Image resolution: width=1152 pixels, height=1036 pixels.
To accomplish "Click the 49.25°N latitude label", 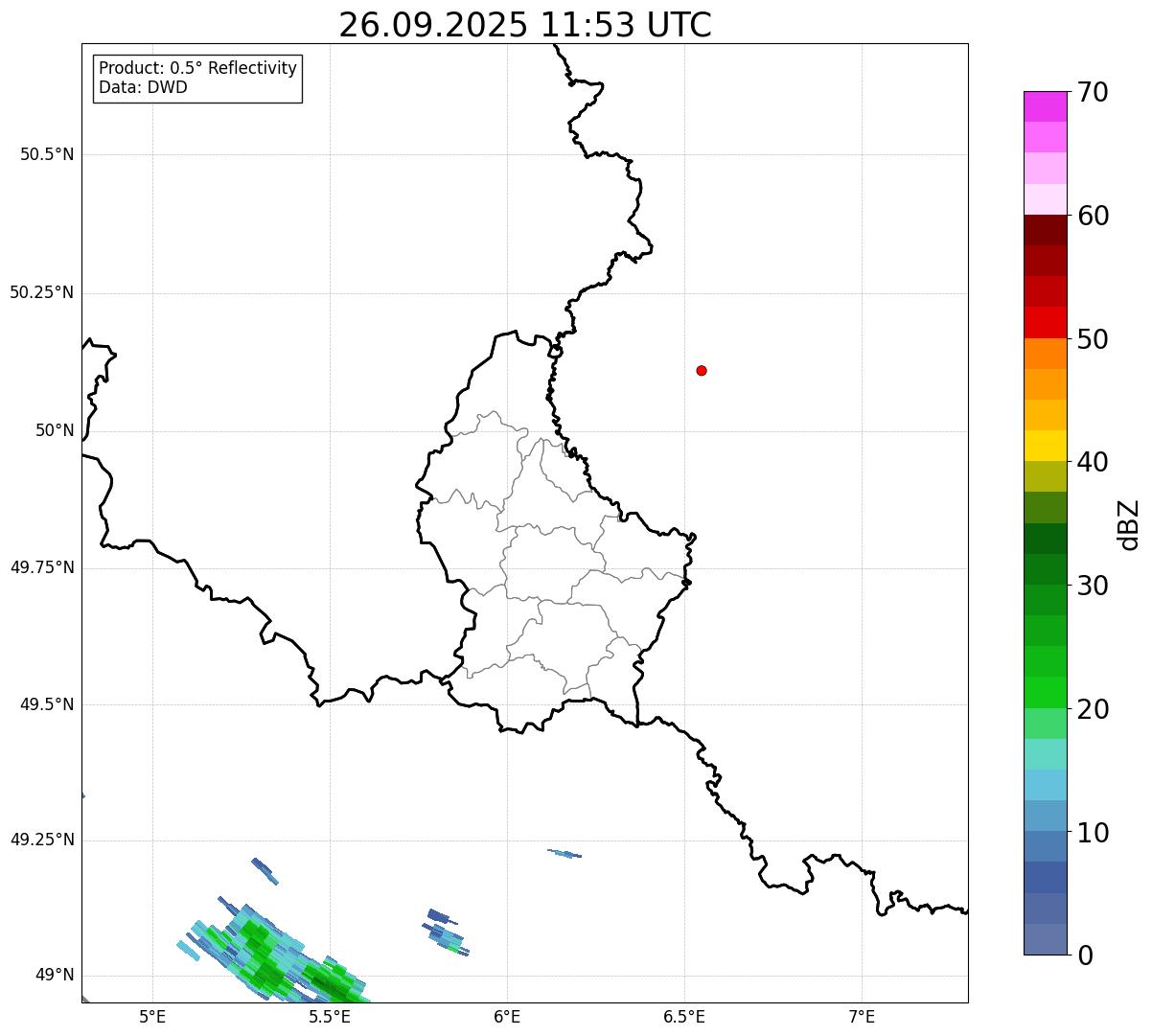I will point(41,840).
